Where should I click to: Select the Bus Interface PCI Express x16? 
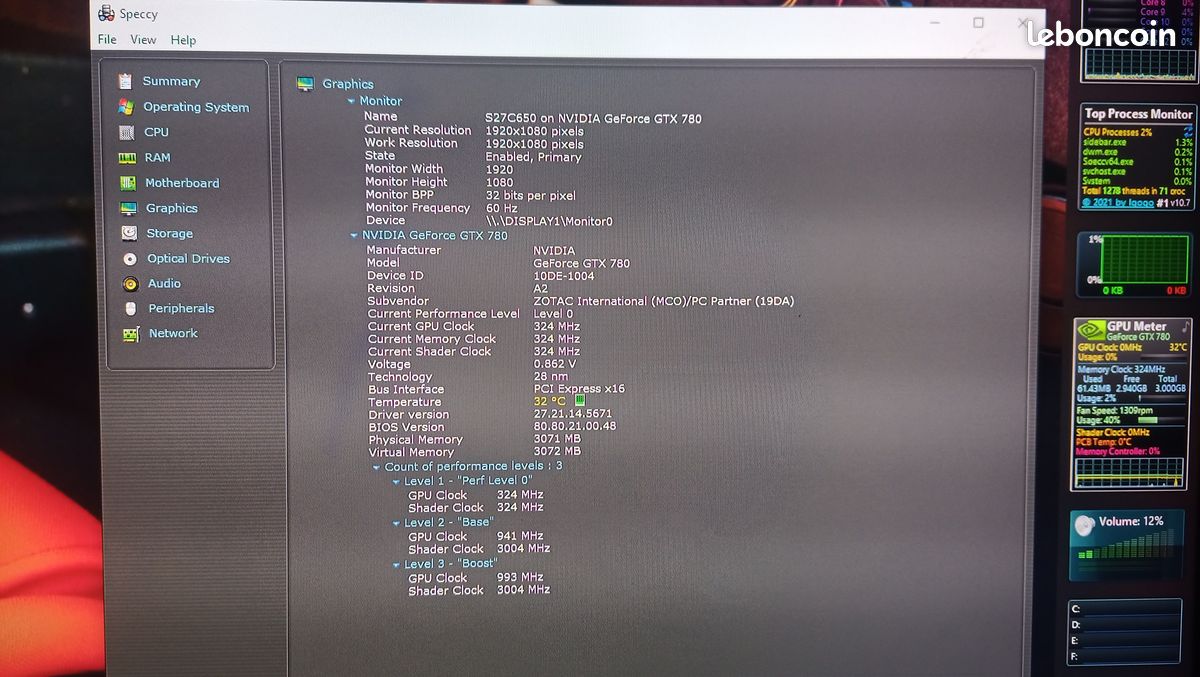click(579, 389)
